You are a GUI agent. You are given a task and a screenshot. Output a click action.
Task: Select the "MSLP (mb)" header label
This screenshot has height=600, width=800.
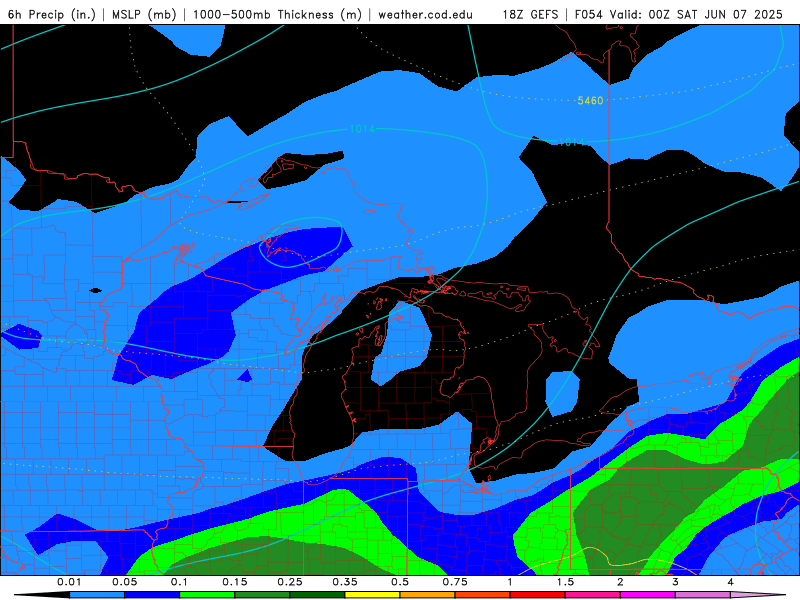(x=144, y=14)
